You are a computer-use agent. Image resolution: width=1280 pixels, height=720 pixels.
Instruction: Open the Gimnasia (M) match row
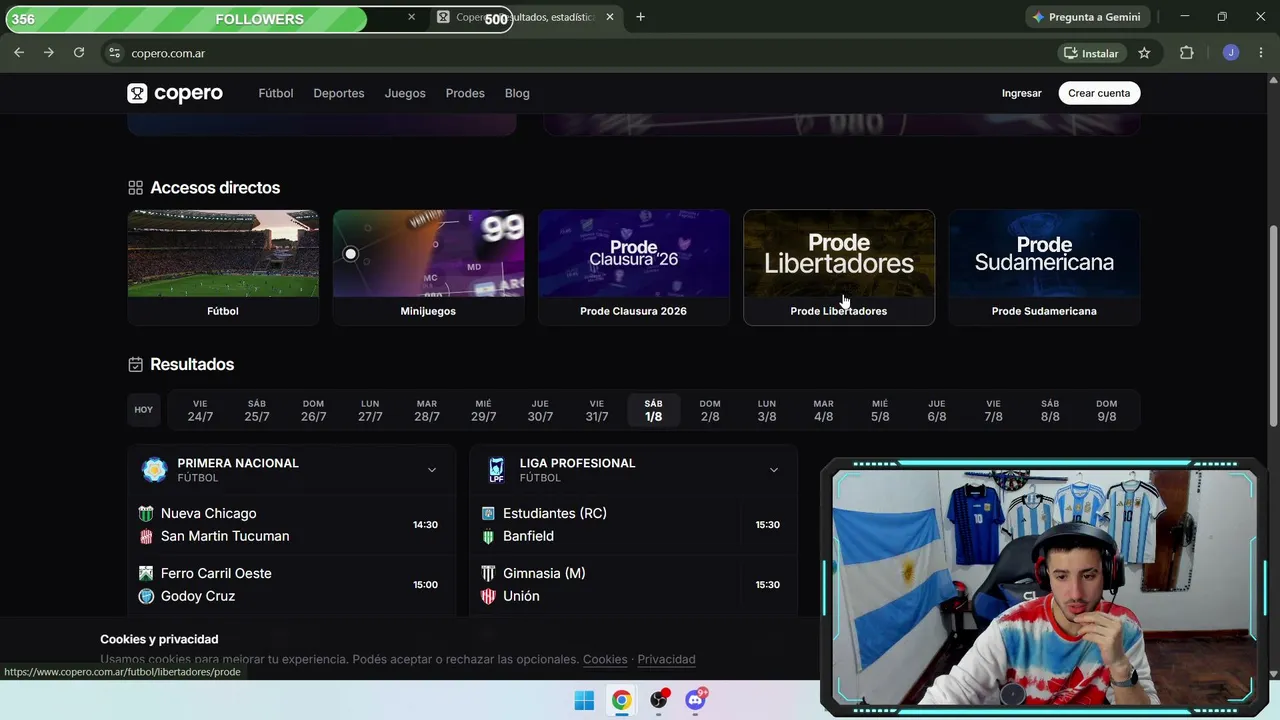(633, 585)
